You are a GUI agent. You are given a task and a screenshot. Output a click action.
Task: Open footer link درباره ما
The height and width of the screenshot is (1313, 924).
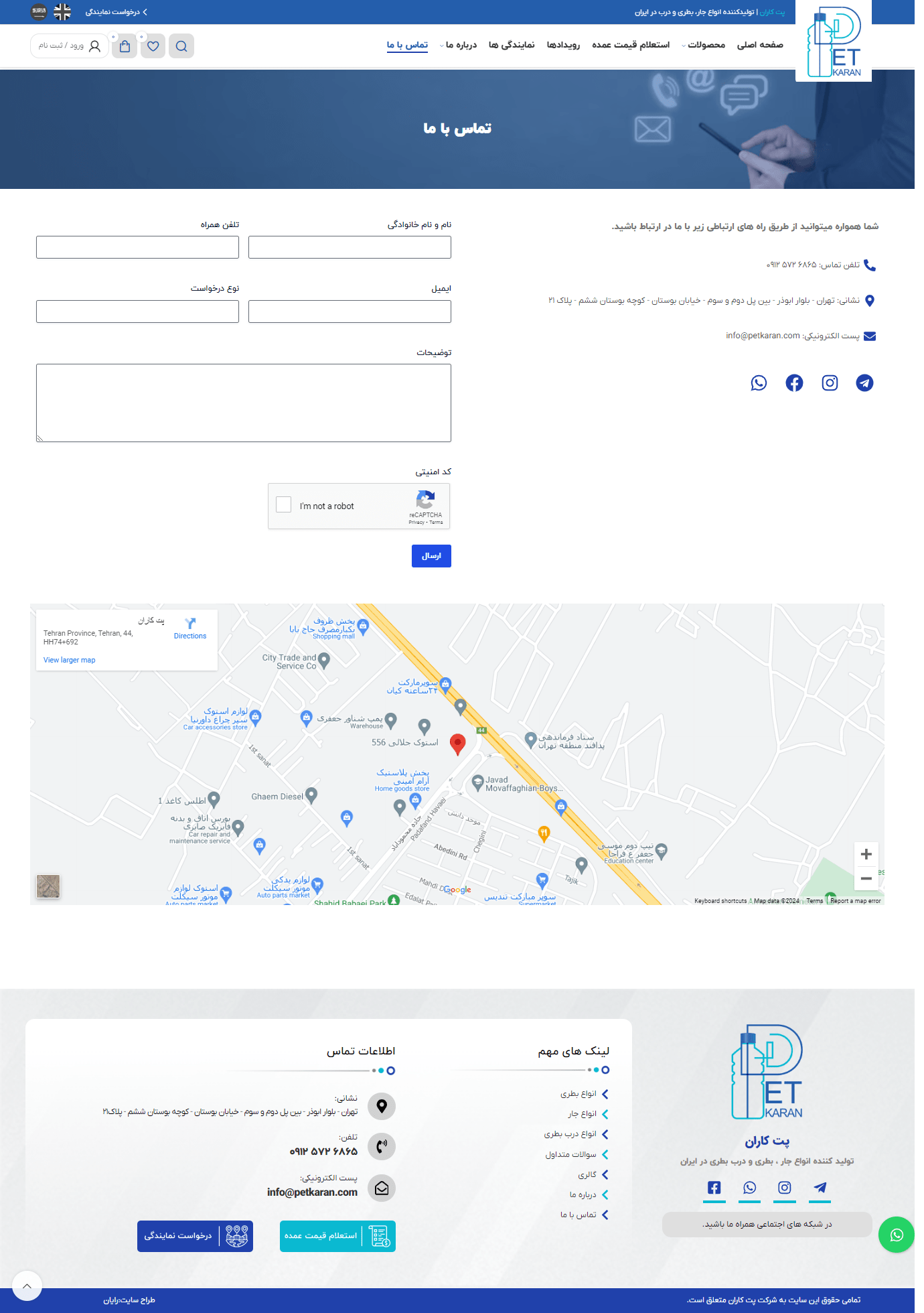(x=583, y=1194)
